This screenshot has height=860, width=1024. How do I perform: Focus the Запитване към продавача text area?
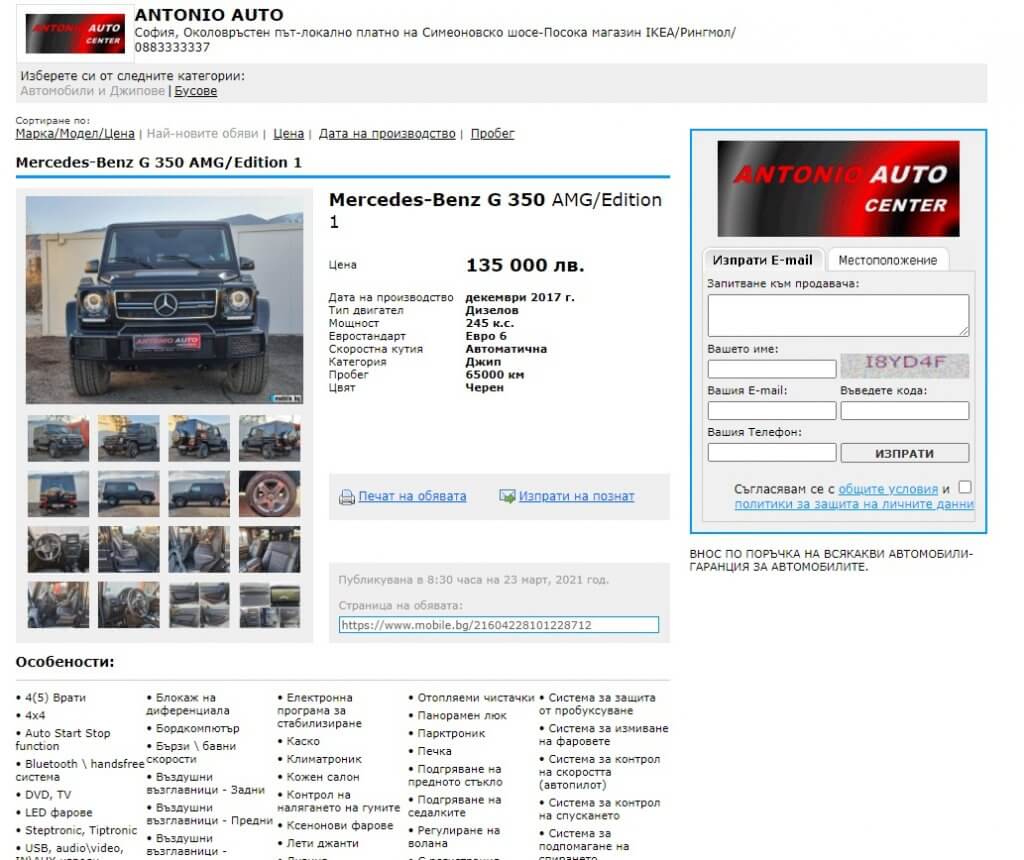pyautogui.click(x=838, y=315)
